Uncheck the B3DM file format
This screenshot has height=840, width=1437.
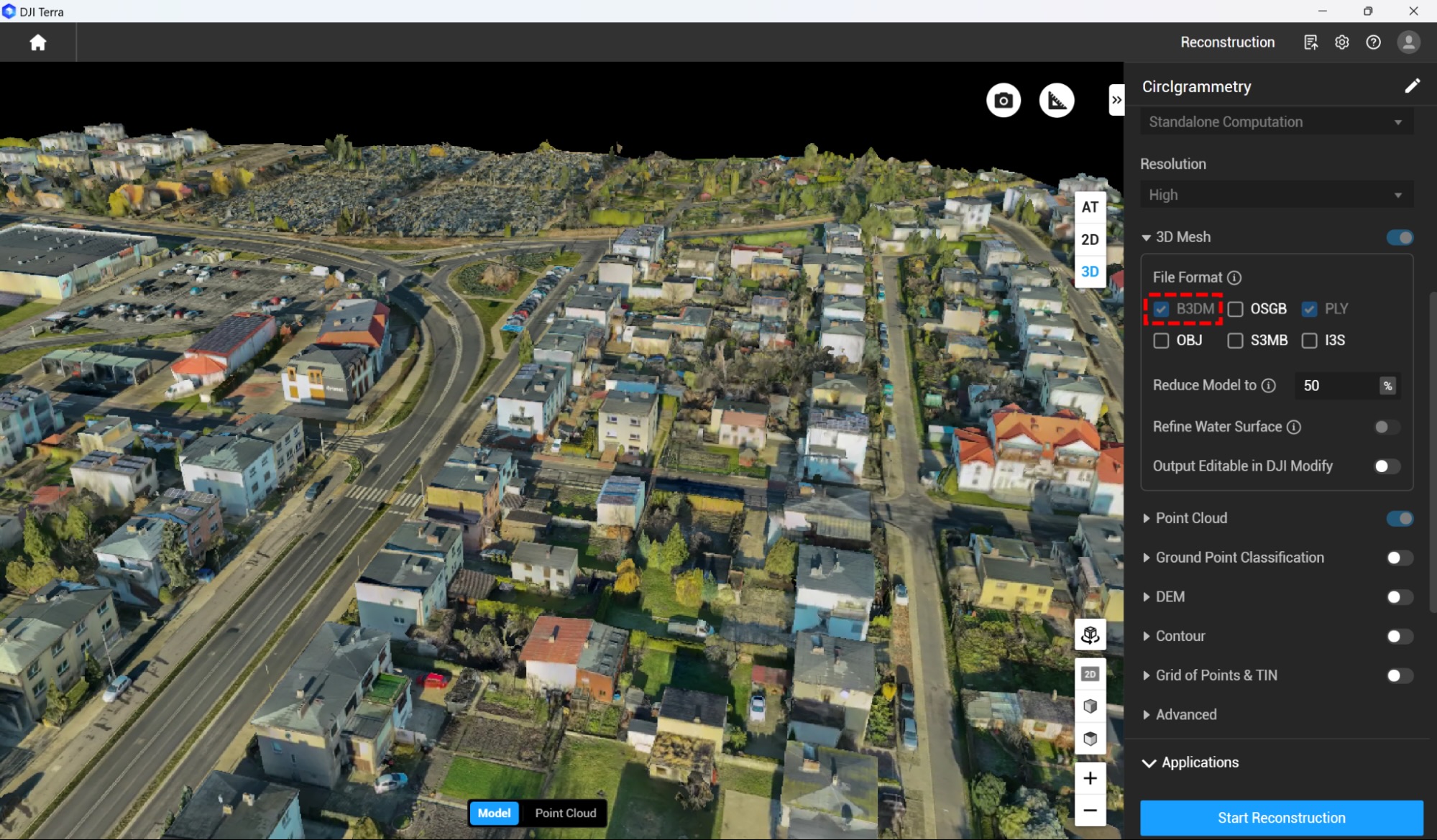(1161, 309)
